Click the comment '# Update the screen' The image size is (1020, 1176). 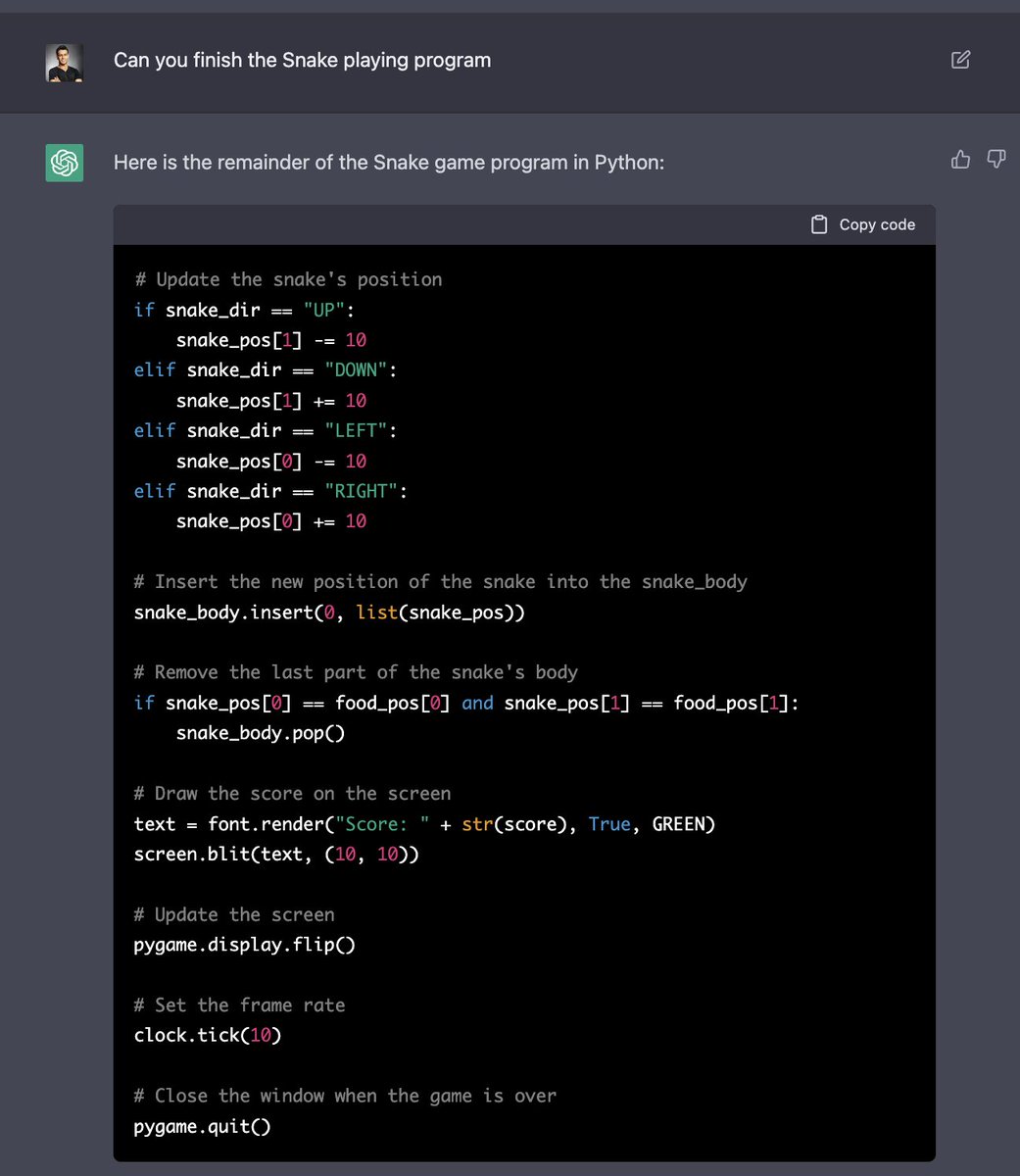pos(233,914)
